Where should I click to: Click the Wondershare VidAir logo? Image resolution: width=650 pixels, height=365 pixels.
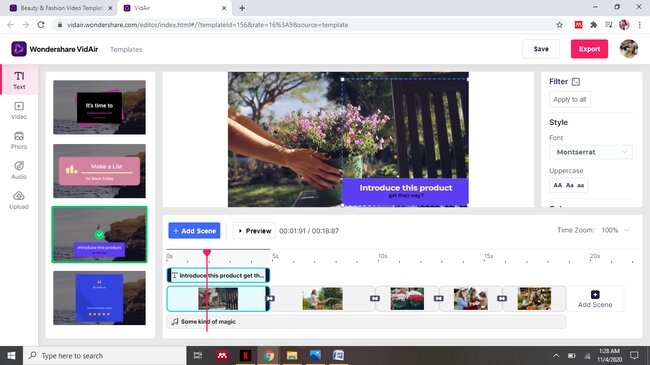tap(55, 49)
